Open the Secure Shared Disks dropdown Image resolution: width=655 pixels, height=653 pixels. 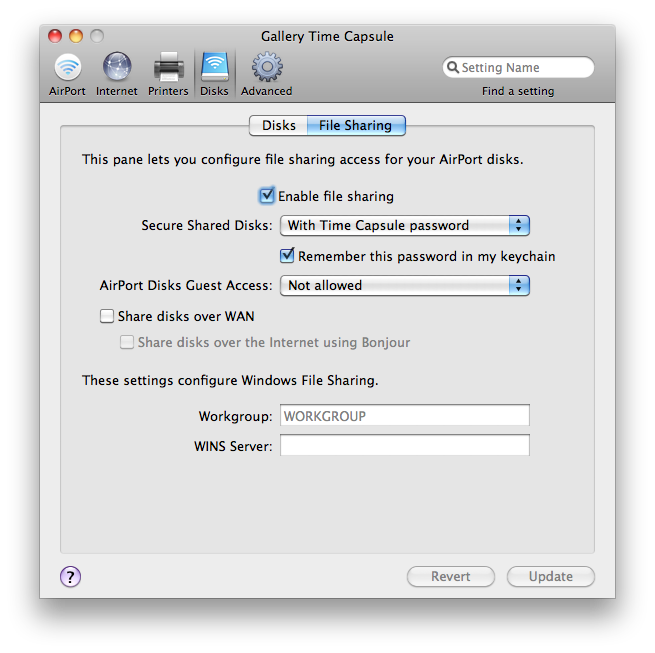pyautogui.click(x=405, y=226)
